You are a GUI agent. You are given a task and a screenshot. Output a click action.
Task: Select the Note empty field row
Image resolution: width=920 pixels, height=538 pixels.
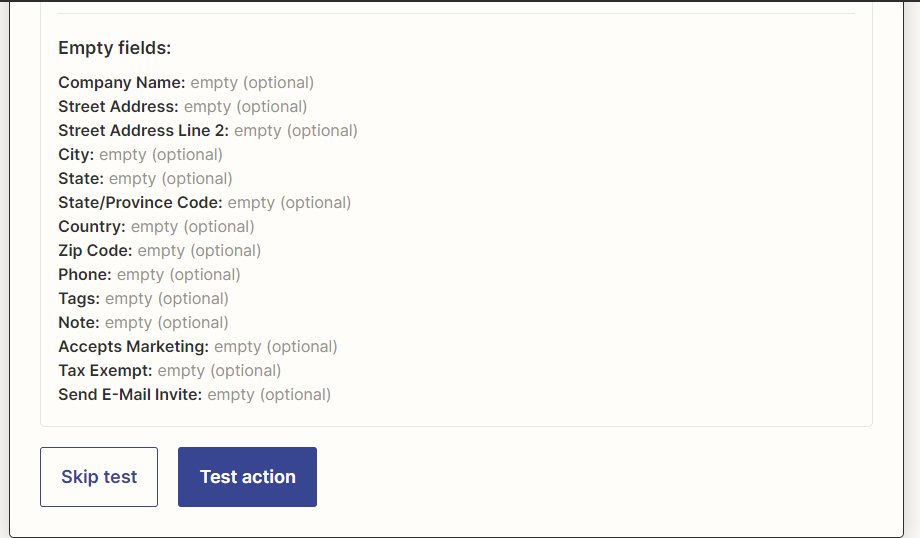pos(143,323)
